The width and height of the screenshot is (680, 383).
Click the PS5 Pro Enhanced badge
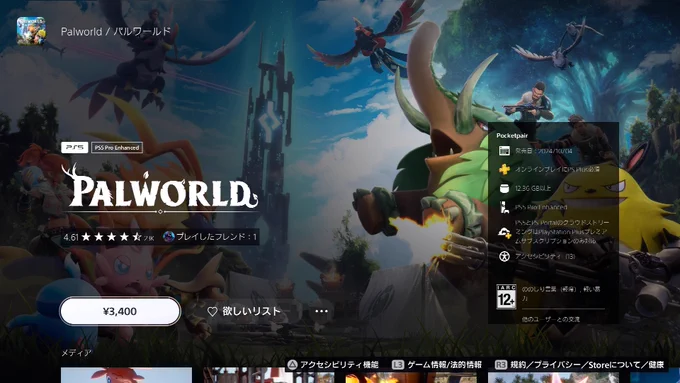[x=117, y=147]
